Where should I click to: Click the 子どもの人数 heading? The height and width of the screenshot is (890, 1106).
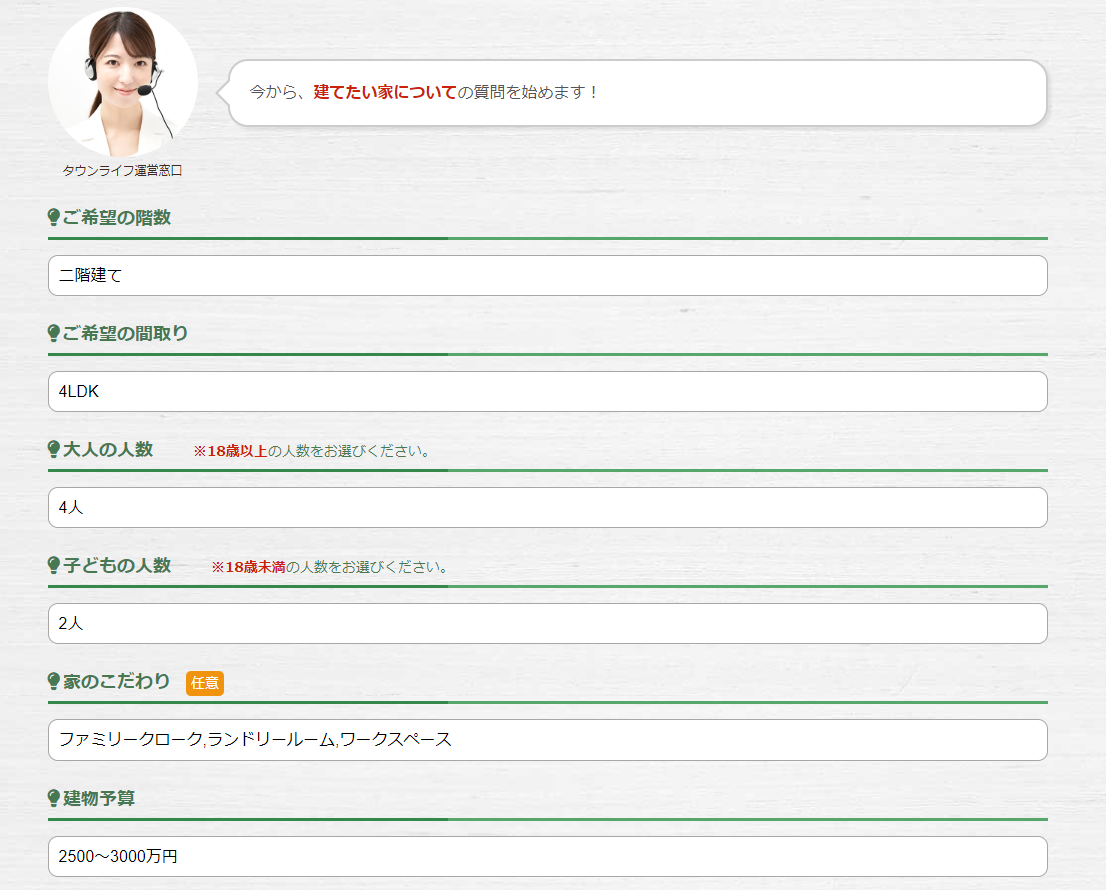coord(117,565)
